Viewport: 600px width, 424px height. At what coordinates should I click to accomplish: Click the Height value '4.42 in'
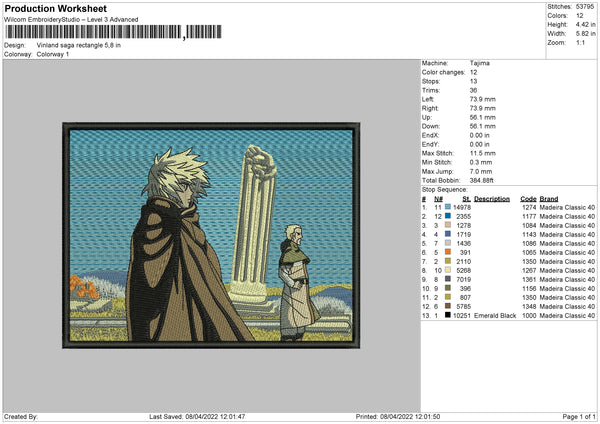pyautogui.click(x=585, y=24)
